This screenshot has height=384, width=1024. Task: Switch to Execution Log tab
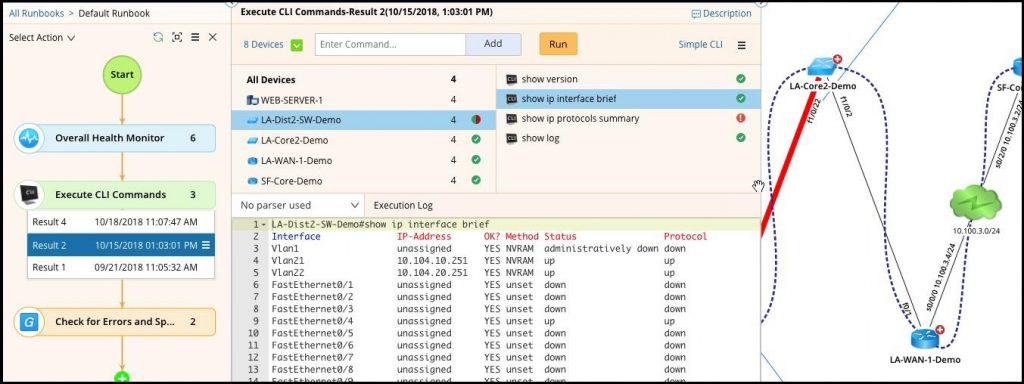coord(403,206)
